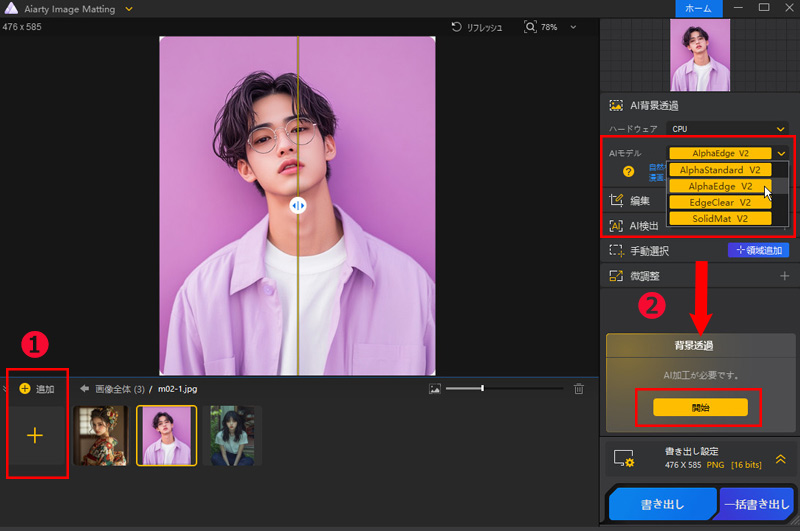This screenshot has height=531, width=800.
Task: Select the kimono woman thumbnail
Action: click(101, 435)
